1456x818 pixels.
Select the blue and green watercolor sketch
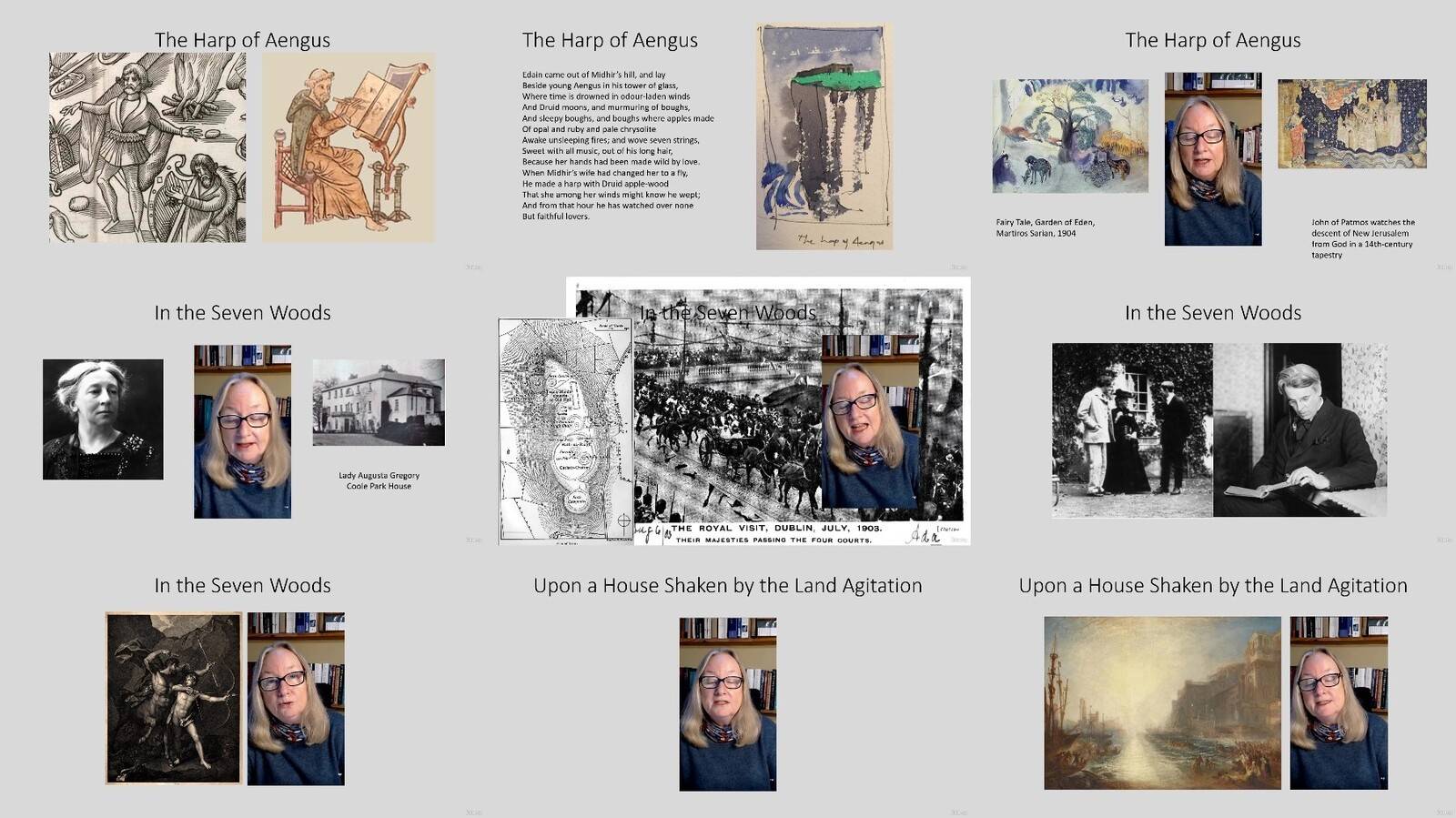(x=824, y=136)
